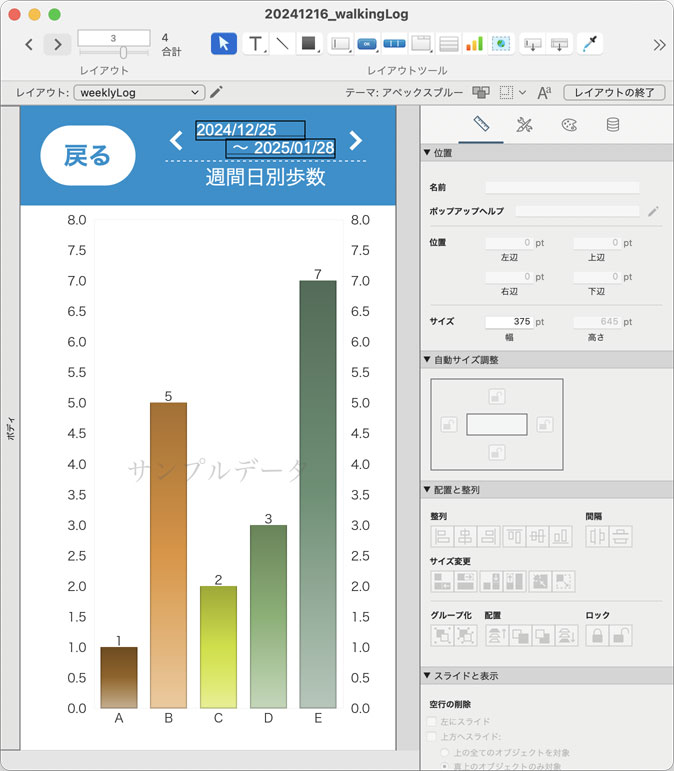Open the weeklyLog layout dropdown
The width and height of the screenshot is (674, 771).
click(139, 92)
